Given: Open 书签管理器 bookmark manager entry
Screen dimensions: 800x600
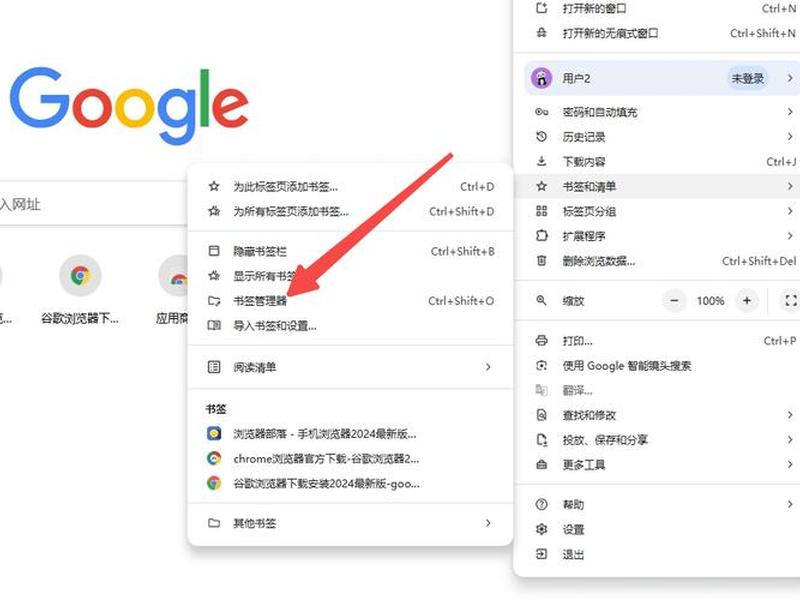Looking at the screenshot, I should pyautogui.click(x=350, y=301).
